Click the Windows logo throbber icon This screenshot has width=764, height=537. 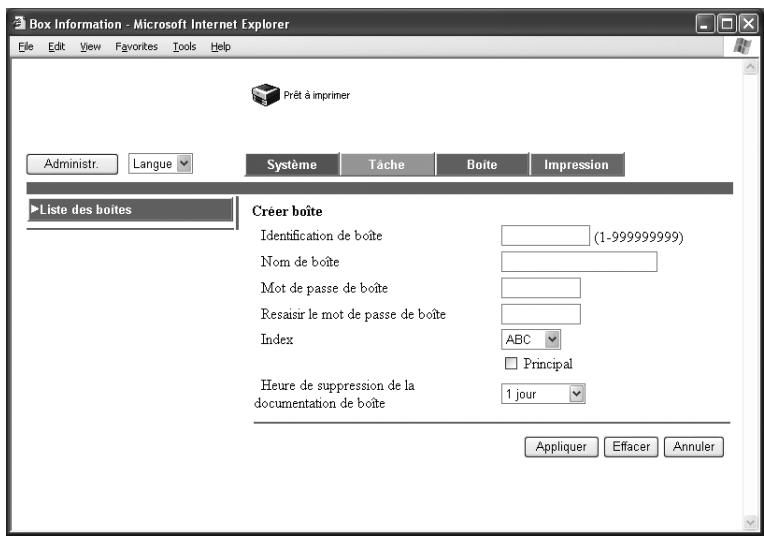(742, 46)
